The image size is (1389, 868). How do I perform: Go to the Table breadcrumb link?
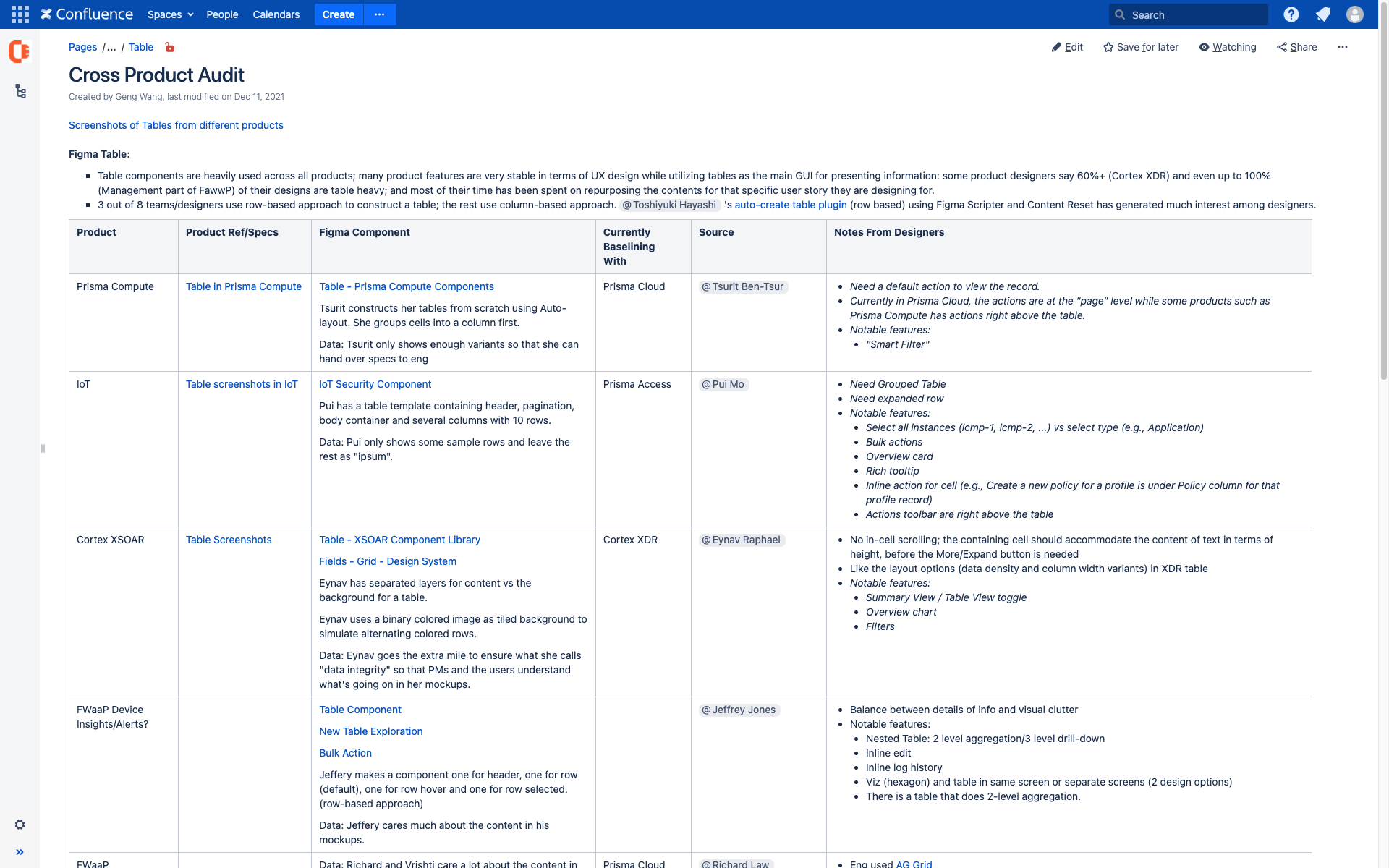(x=141, y=47)
